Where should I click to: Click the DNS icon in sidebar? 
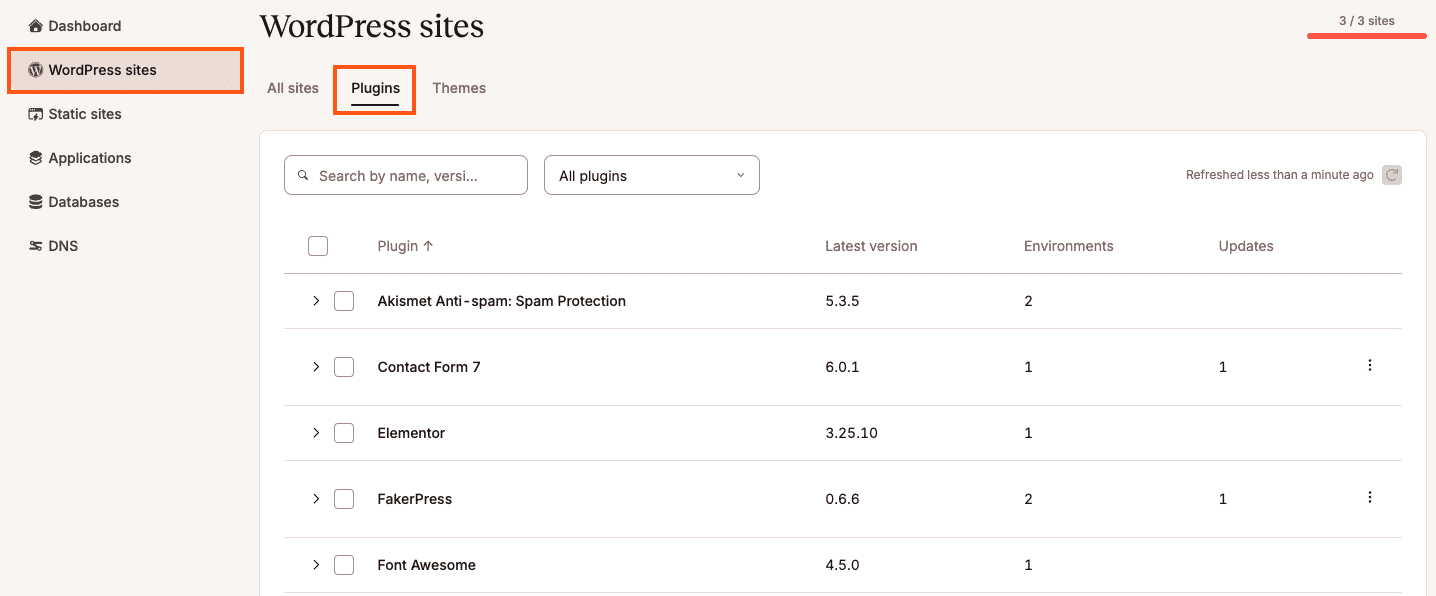click(36, 246)
